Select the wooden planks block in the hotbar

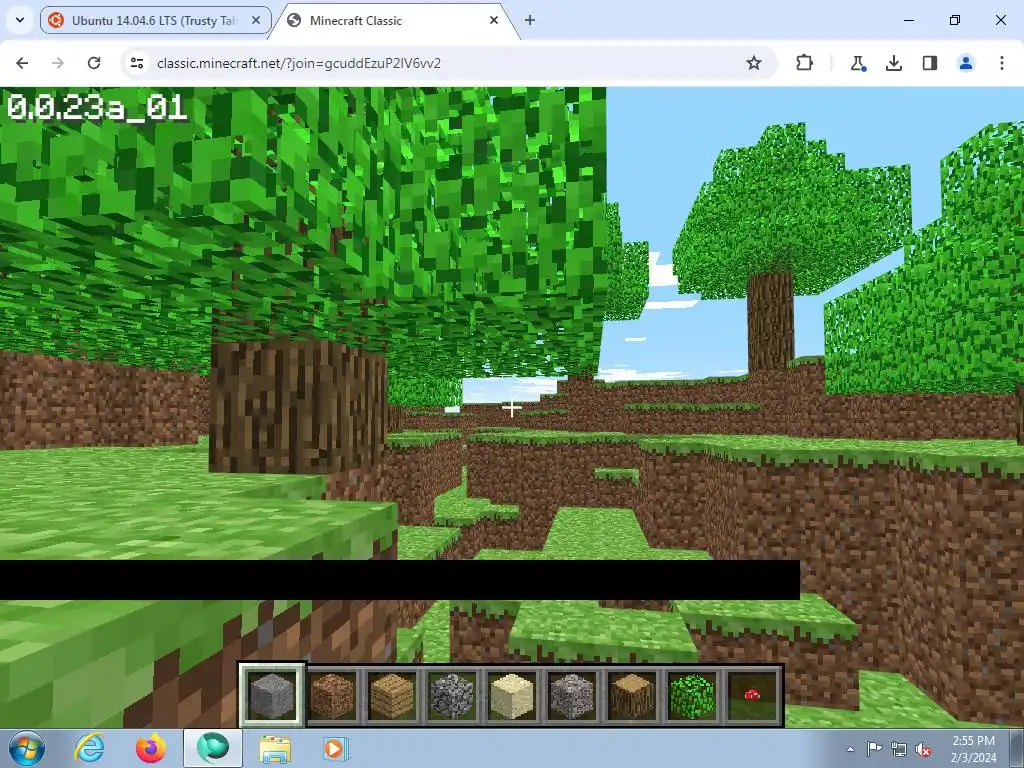[x=392, y=695]
